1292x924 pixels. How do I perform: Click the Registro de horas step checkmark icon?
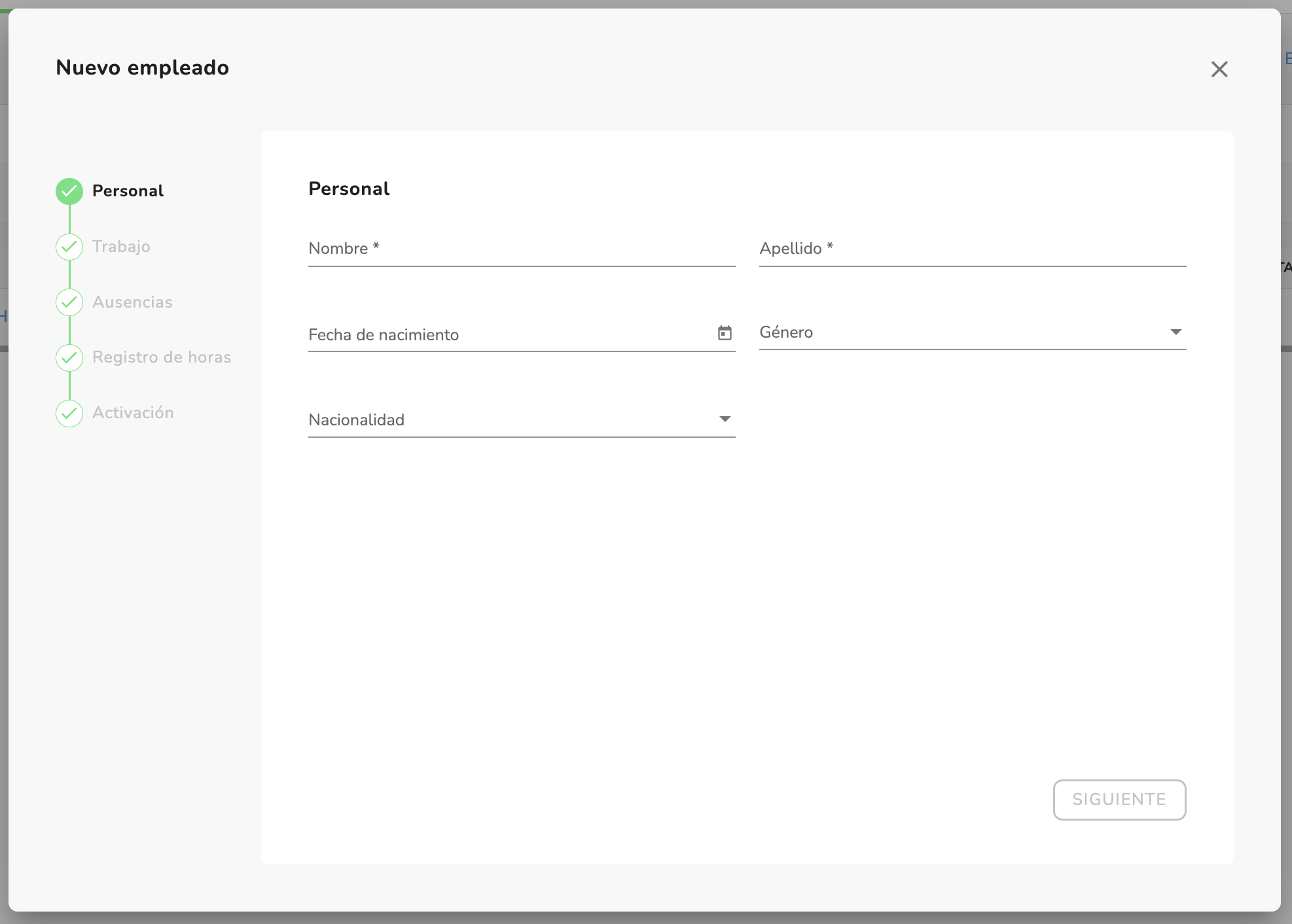69,357
